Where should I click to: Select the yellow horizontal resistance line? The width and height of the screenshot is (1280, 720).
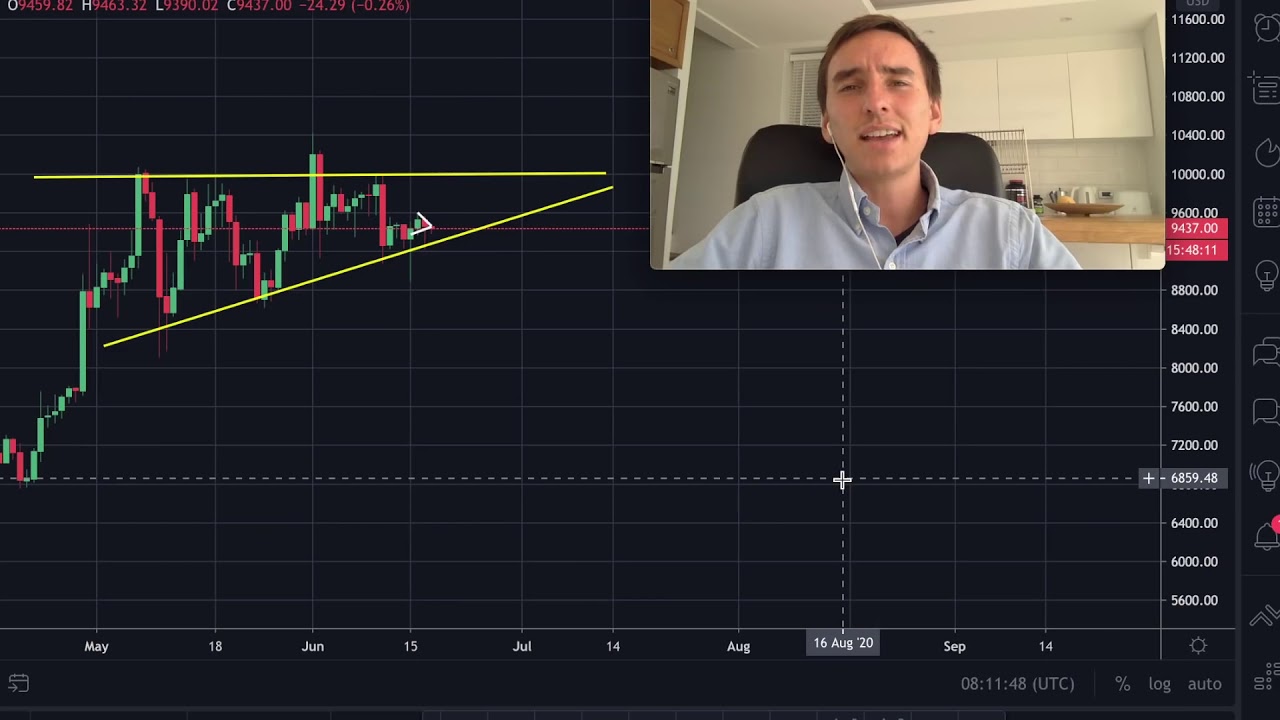coord(320,176)
